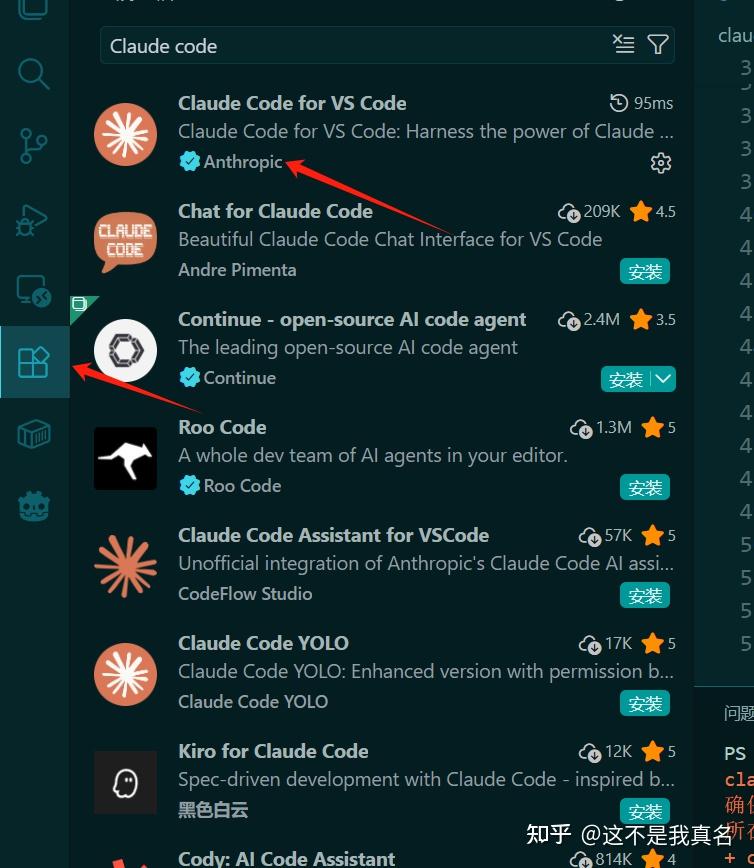Expand the Continue install options dropdown arrow
The image size is (754, 868).
click(663, 379)
